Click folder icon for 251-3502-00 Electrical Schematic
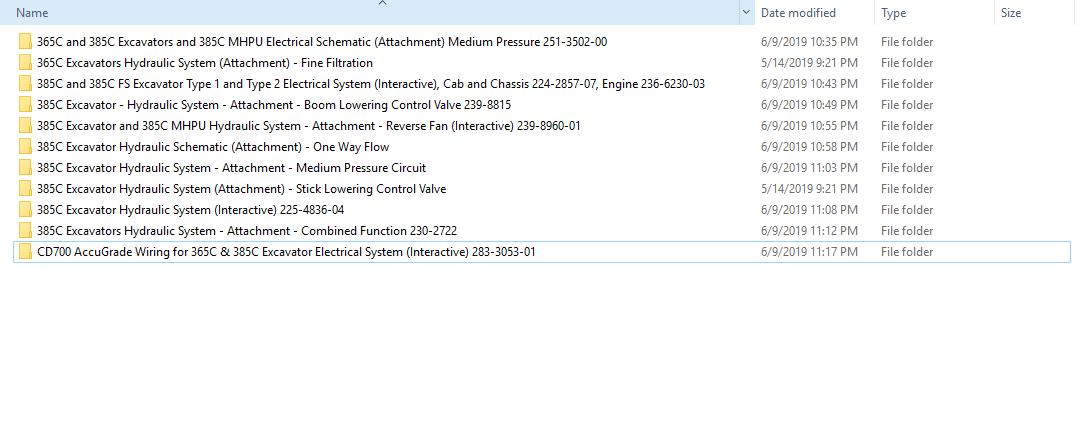The width and height of the screenshot is (1086, 444). [25, 42]
